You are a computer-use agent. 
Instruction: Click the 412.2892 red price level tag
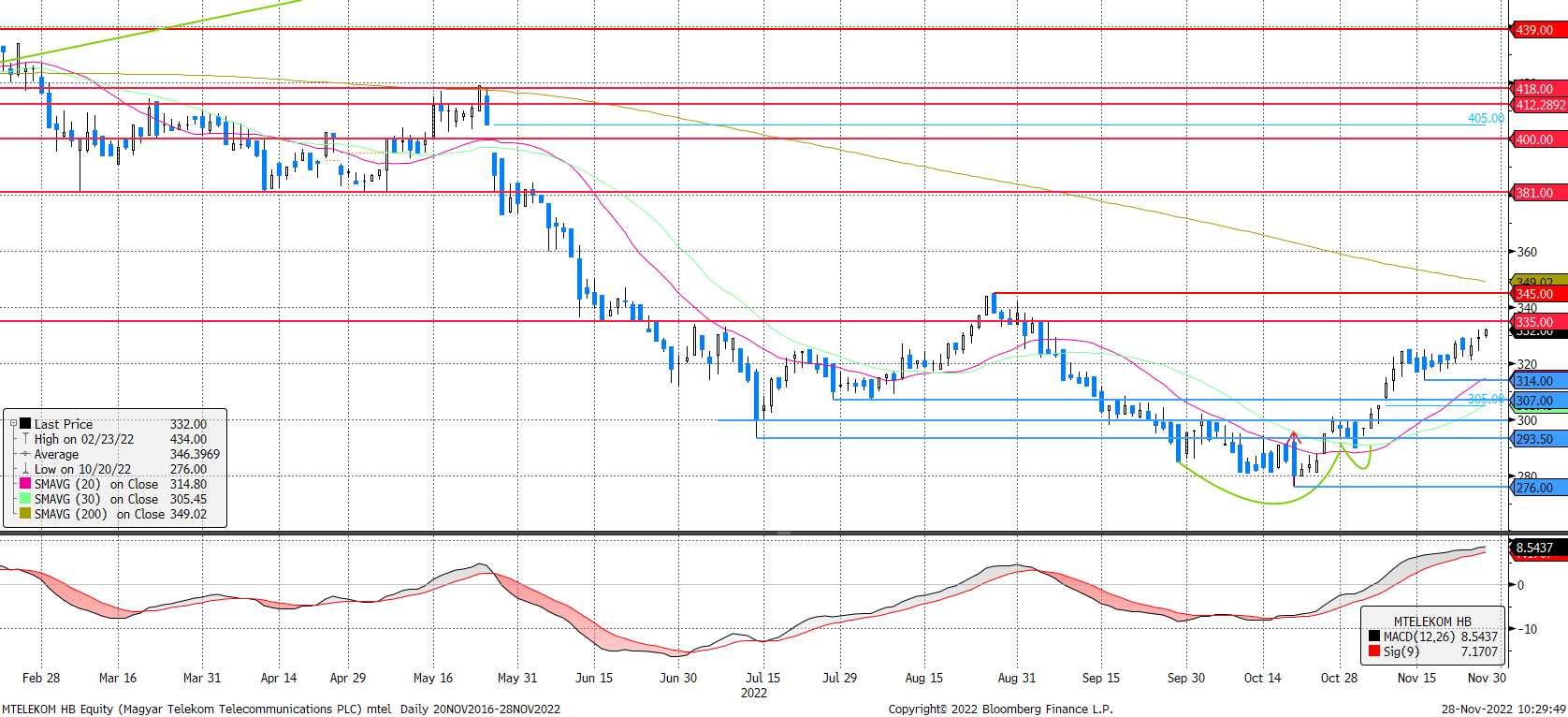point(1539,105)
